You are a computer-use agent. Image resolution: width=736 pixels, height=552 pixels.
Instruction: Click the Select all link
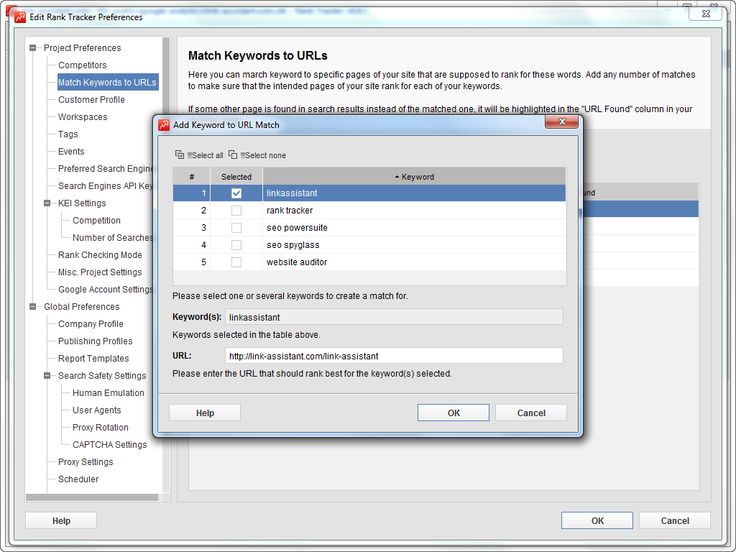pyautogui.click(x=205, y=155)
